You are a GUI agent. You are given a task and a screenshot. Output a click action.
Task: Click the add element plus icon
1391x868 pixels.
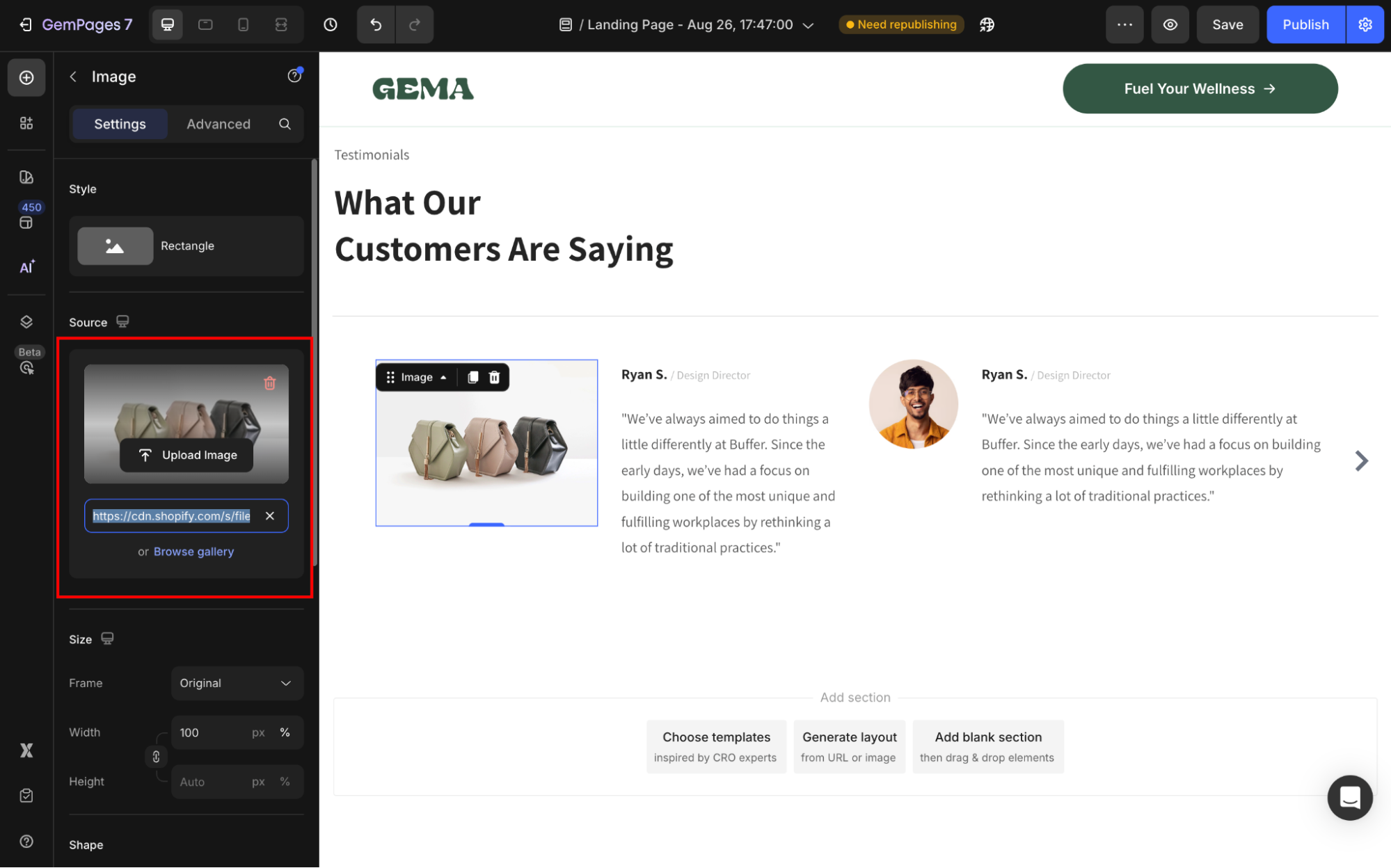(x=26, y=77)
